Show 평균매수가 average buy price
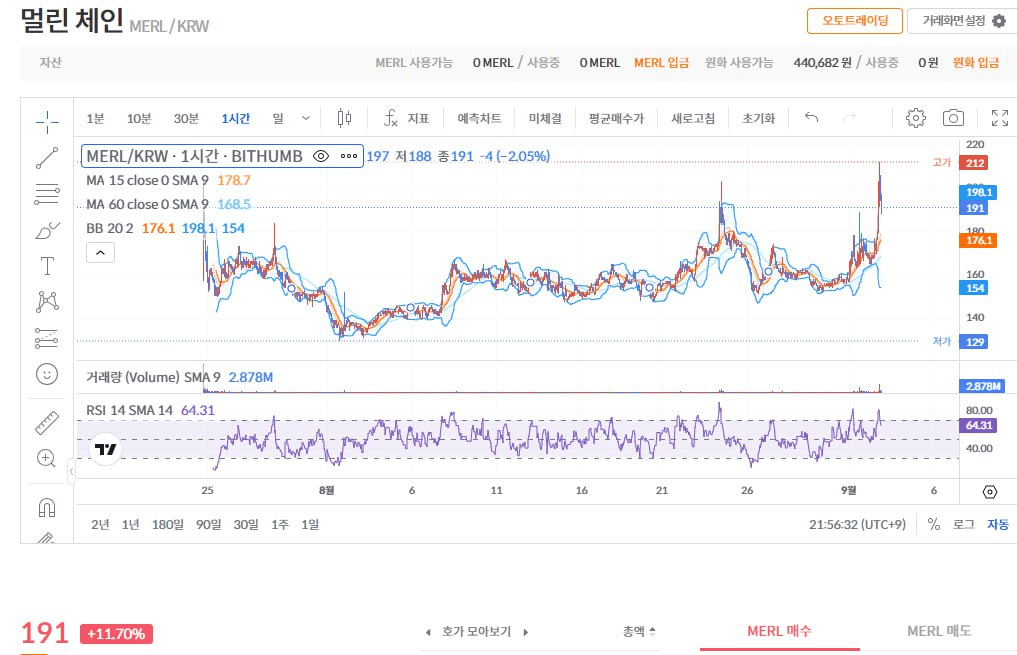Viewport: 1017px width, 655px height. (x=616, y=118)
